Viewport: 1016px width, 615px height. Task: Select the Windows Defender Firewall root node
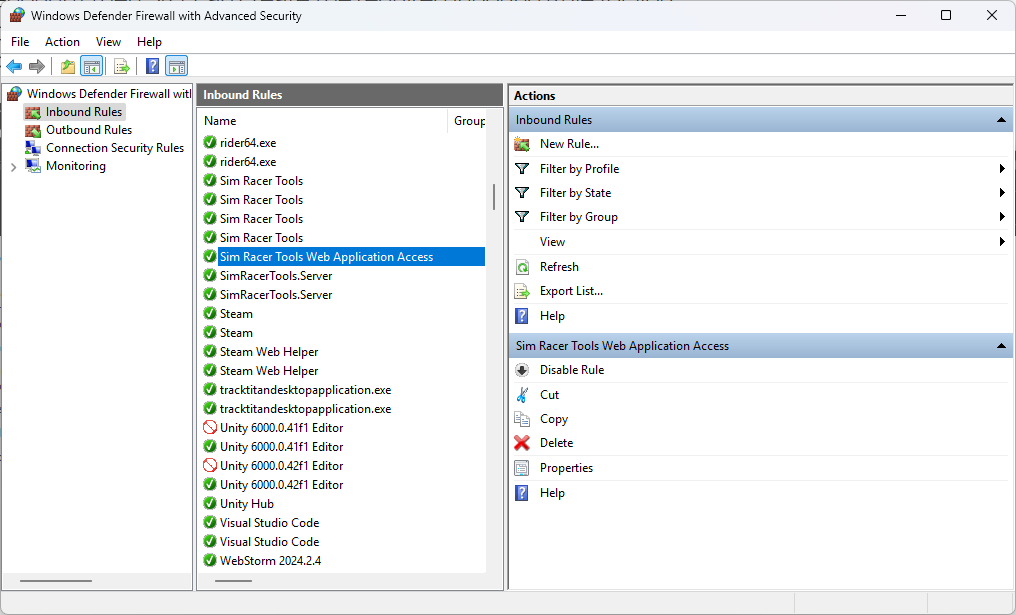[109, 94]
